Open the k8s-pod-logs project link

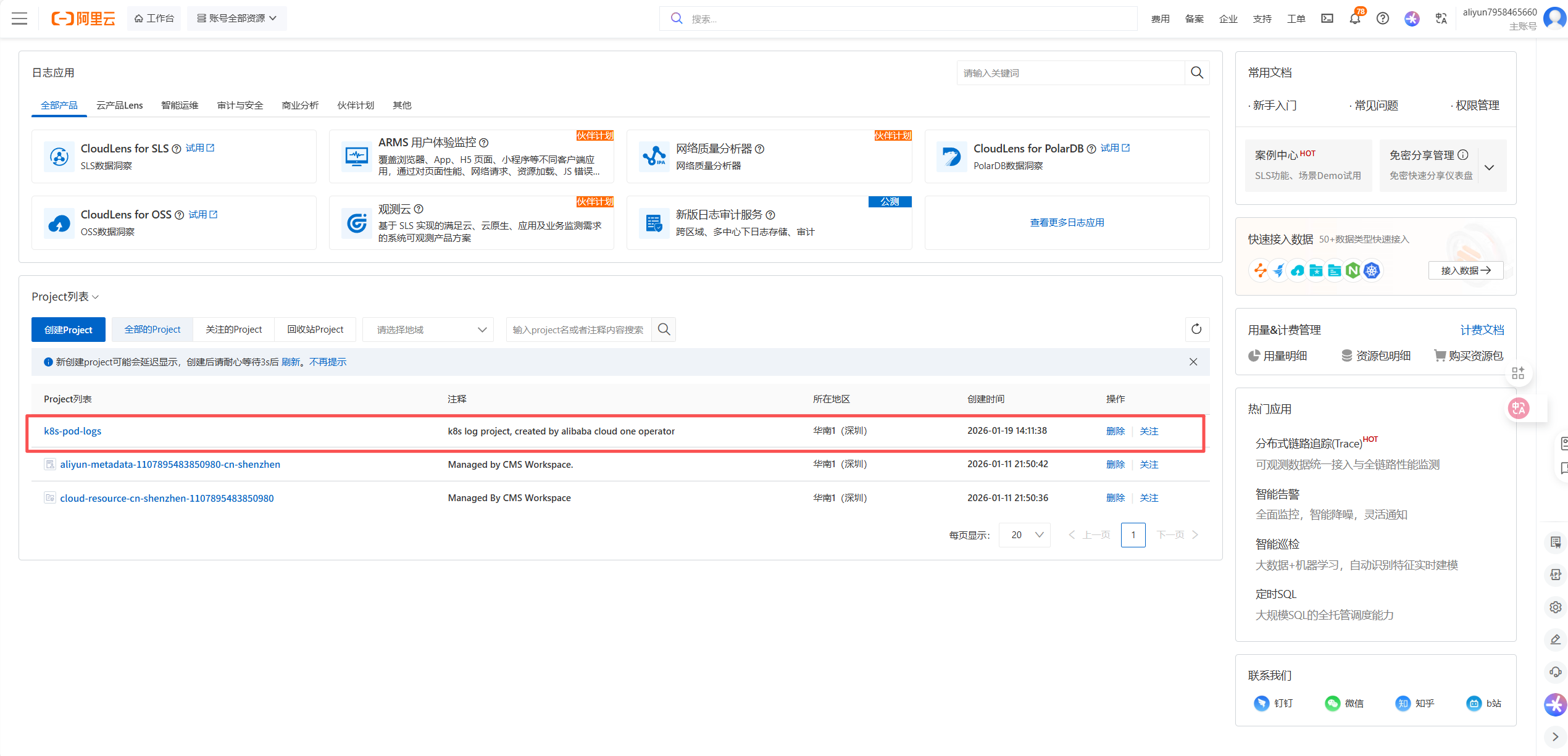[x=73, y=431]
